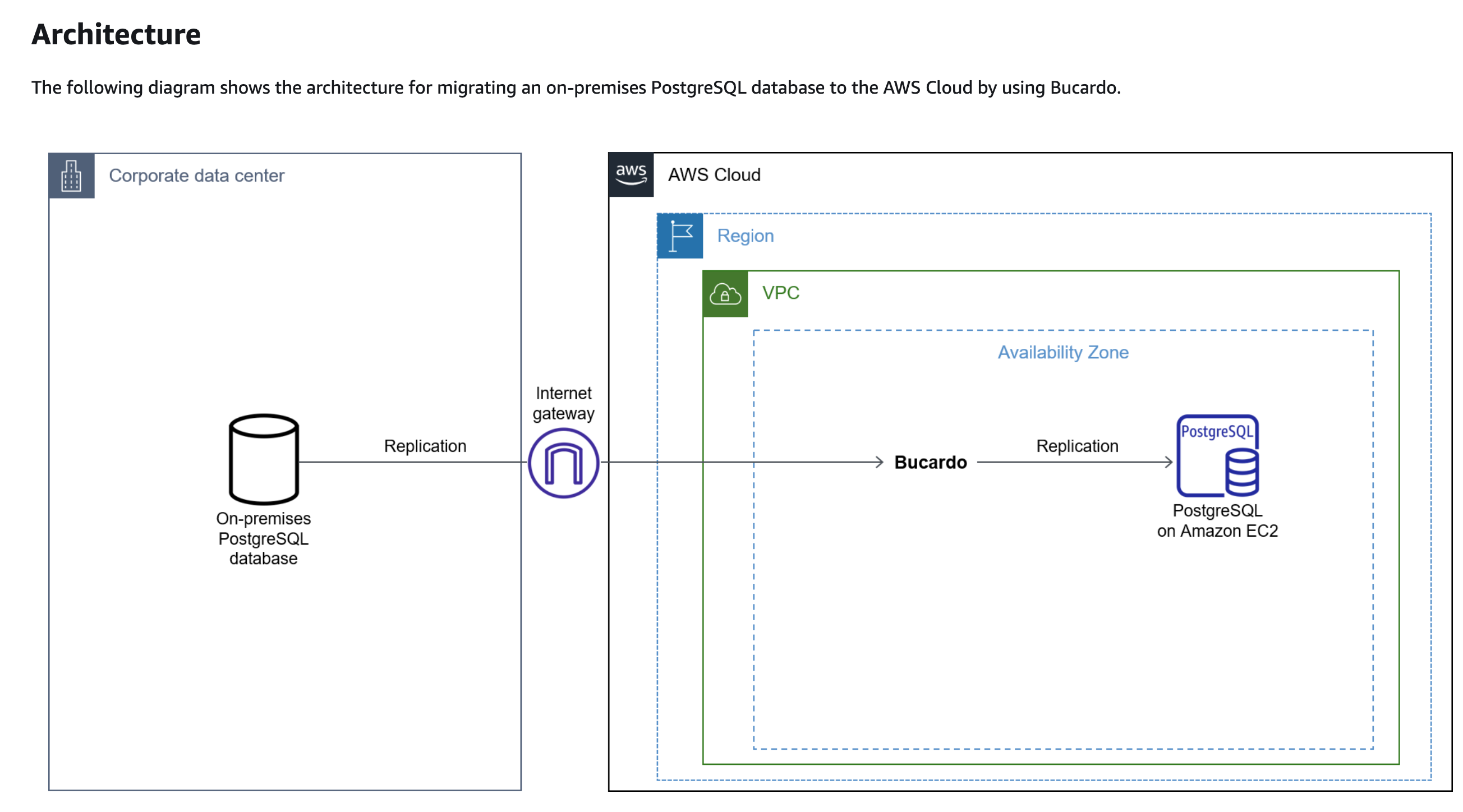Click the AWS logo icon

tap(631, 174)
